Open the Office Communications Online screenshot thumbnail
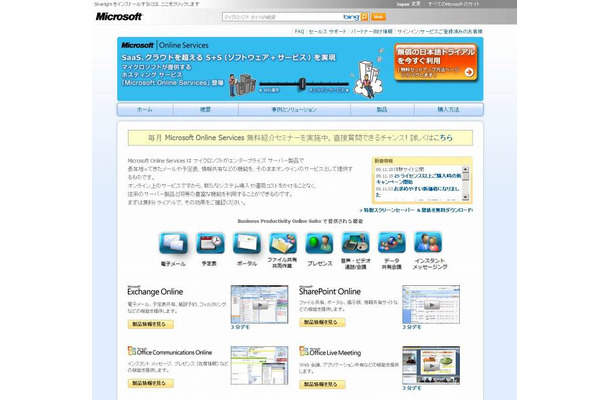 (259, 365)
